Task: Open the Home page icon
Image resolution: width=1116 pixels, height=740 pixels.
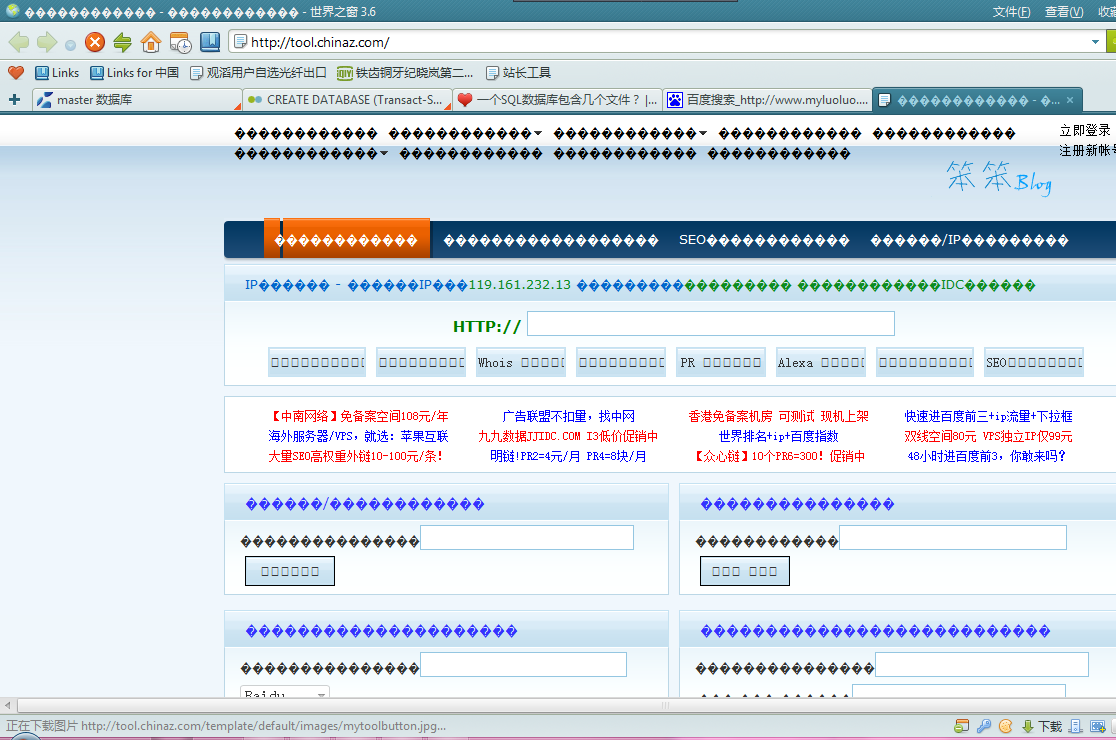Action: click(x=151, y=43)
